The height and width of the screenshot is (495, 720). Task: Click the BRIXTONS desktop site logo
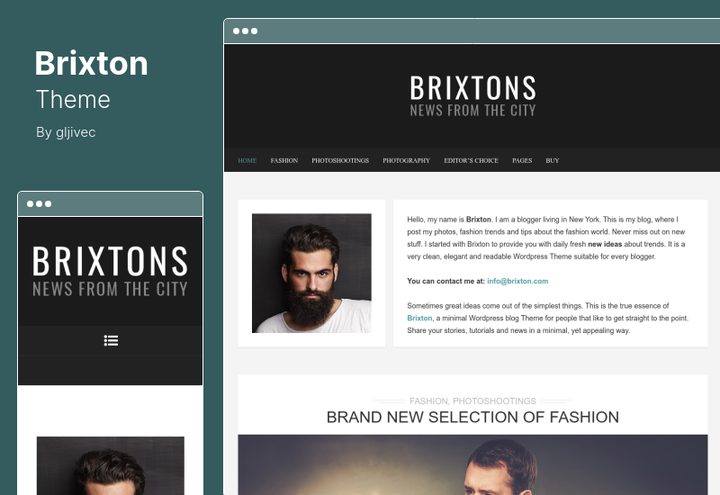472,88
